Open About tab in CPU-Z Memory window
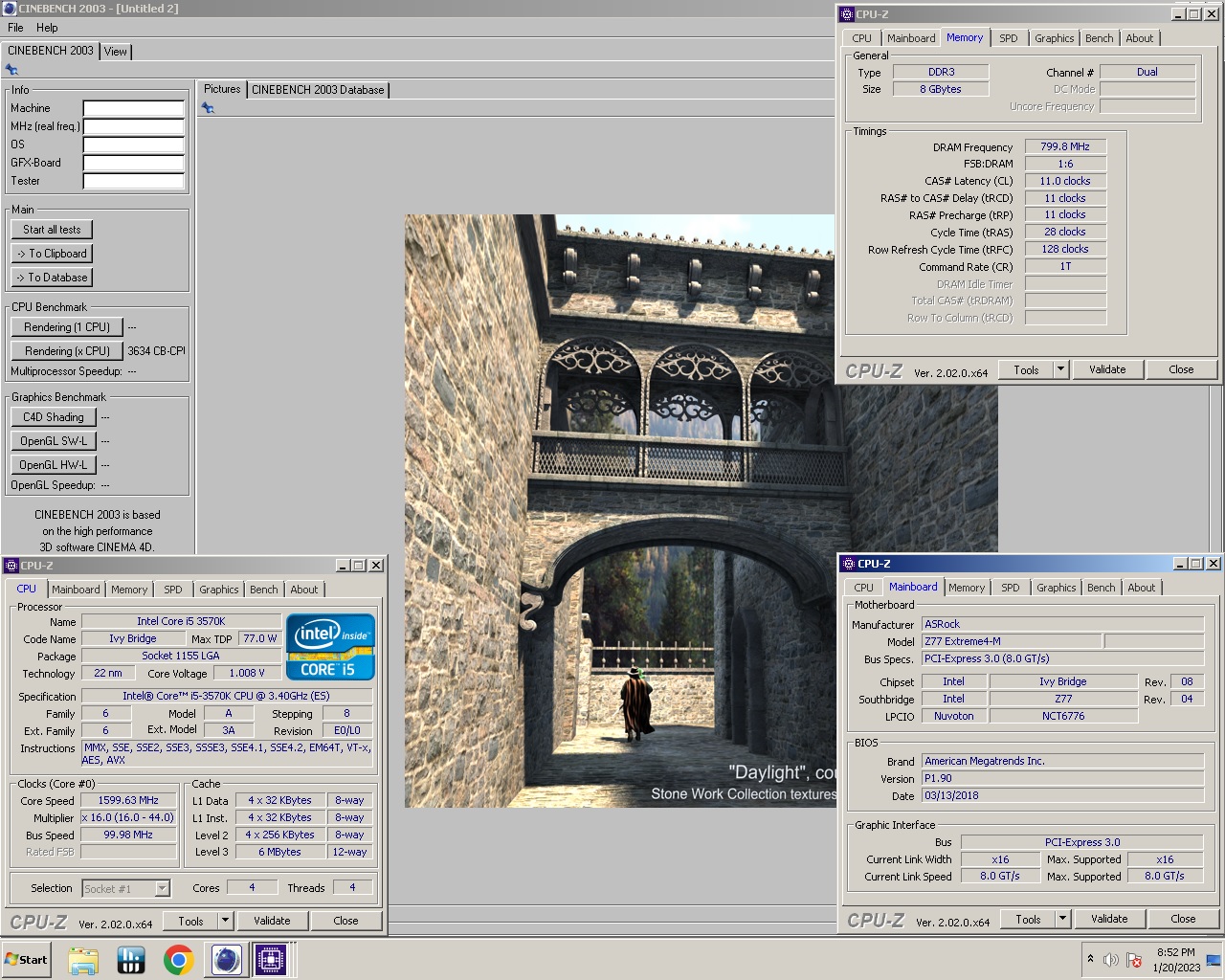The height and width of the screenshot is (980, 1225). coord(1139,38)
